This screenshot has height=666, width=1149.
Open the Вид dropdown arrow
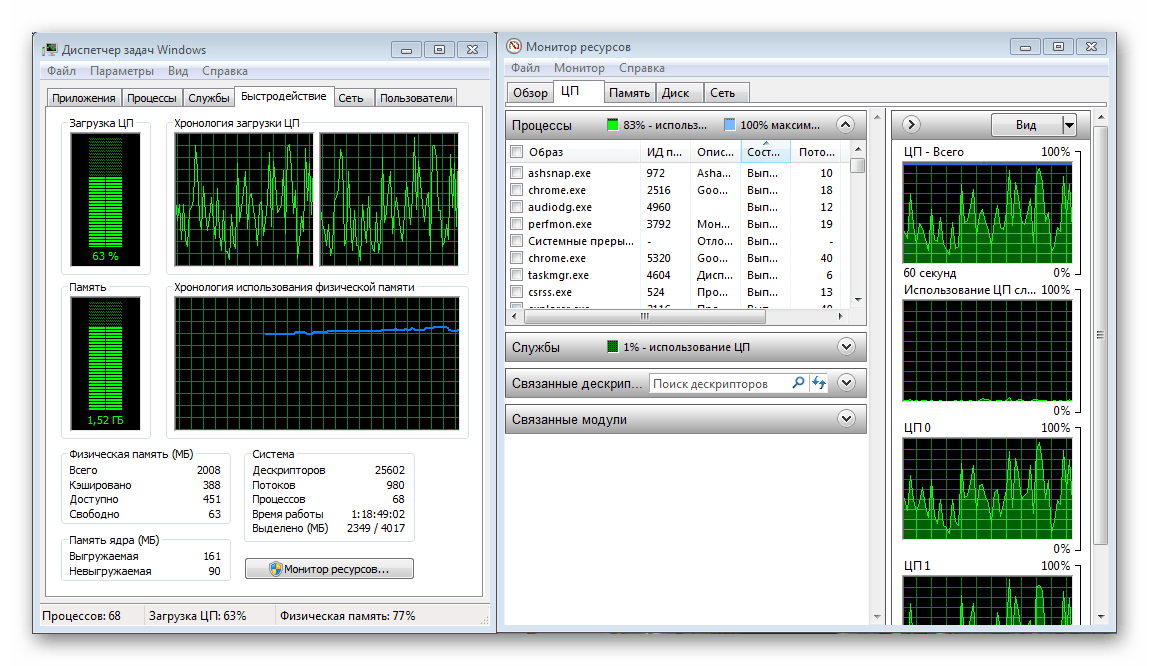tap(1069, 125)
